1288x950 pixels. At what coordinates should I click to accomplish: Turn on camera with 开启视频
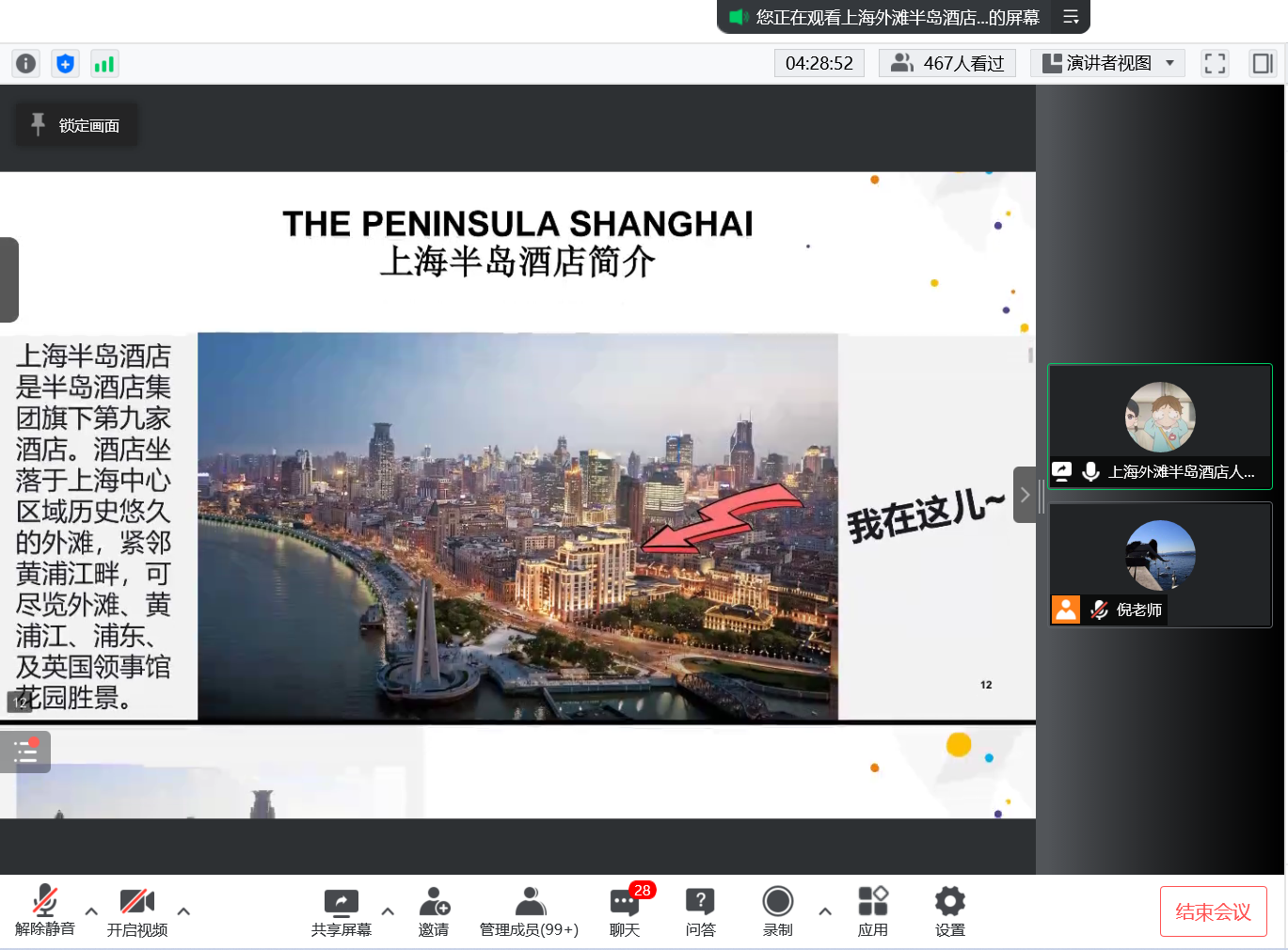click(137, 910)
